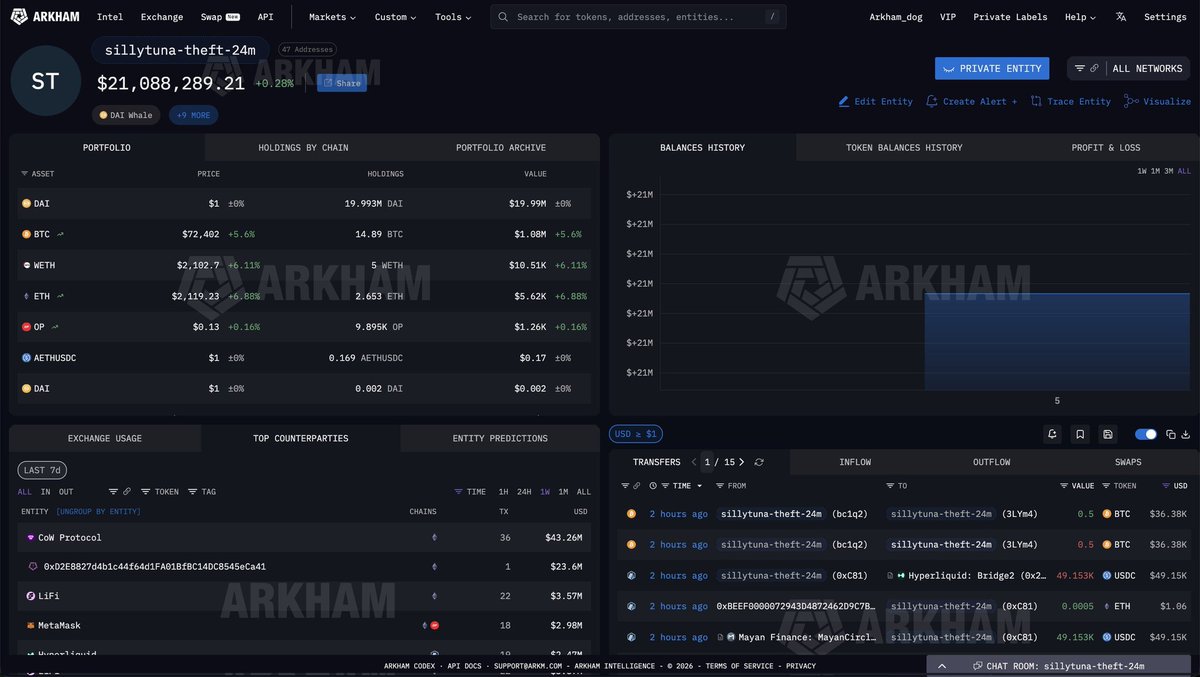Open the ENTITY PREDICTIONS tab
This screenshot has height=677, width=1200.
(500, 438)
